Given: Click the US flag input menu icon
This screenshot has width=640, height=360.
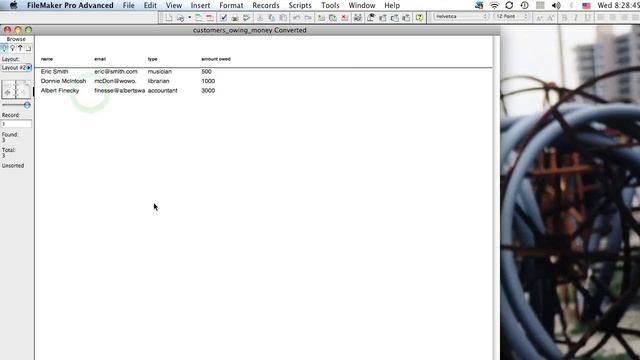Looking at the screenshot, I should 587,5.
